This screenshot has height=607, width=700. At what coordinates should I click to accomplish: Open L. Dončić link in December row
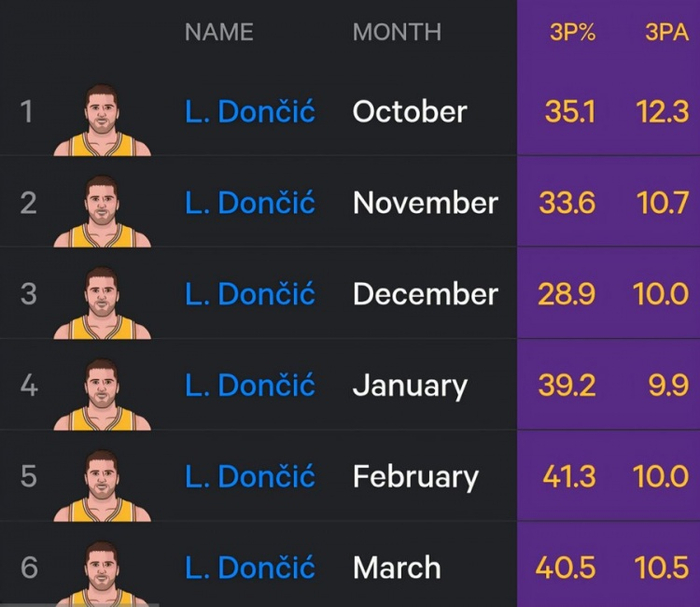[250, 294]
